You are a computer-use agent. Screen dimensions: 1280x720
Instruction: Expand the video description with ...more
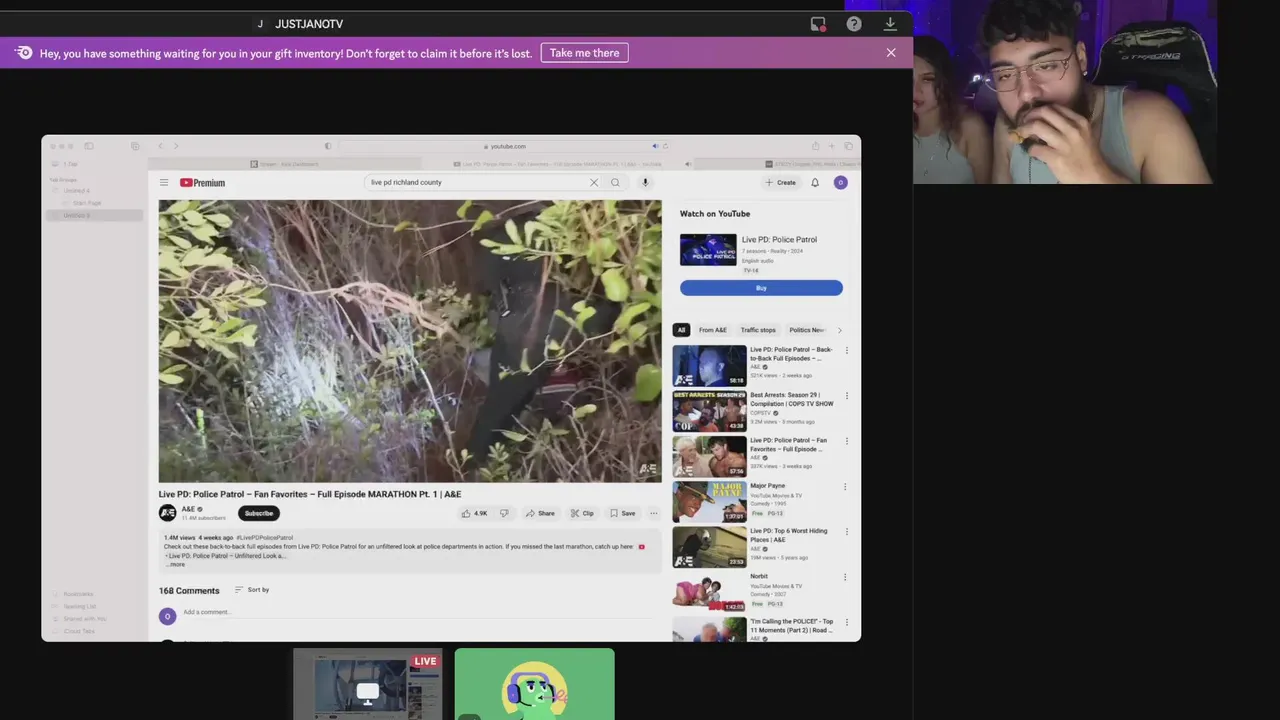[x=175, y=564]
